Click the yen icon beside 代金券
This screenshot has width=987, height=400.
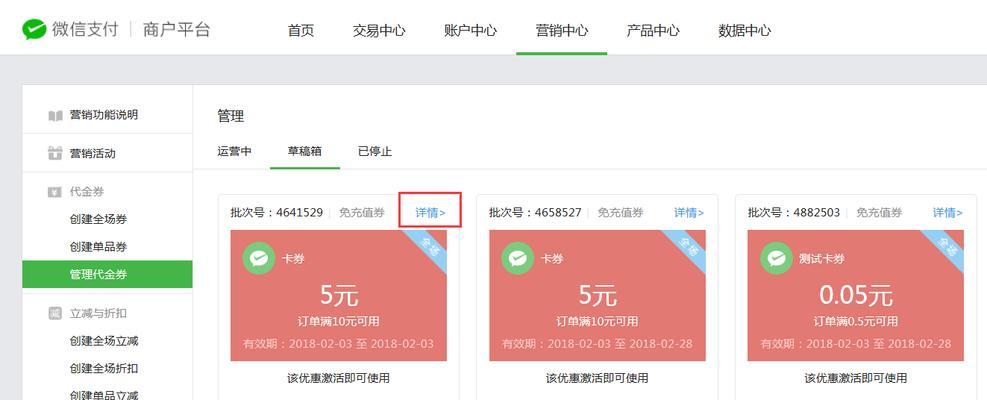click(55, 192)
